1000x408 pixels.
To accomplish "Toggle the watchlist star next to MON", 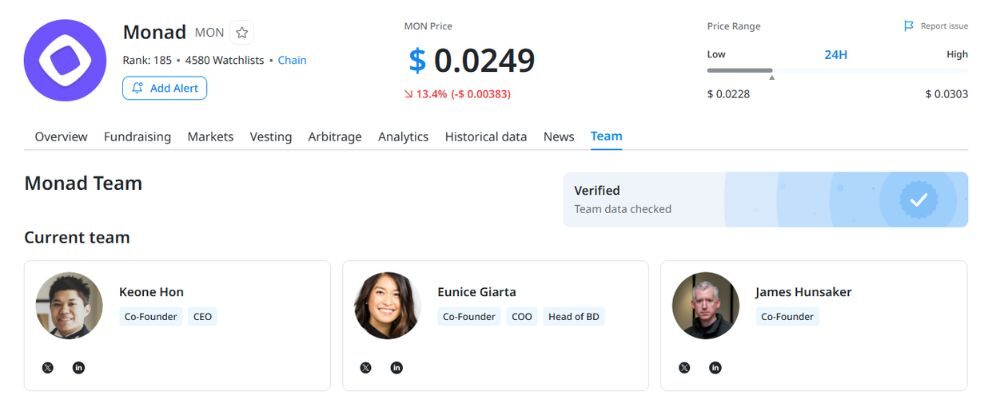I will pyautogui.click(x=241, y=33).
